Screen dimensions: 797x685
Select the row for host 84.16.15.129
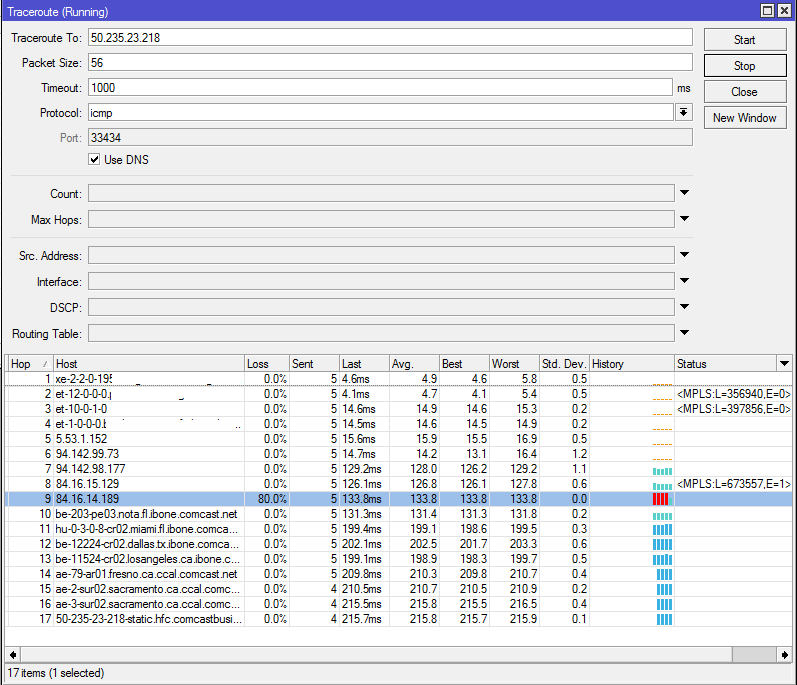398,484
